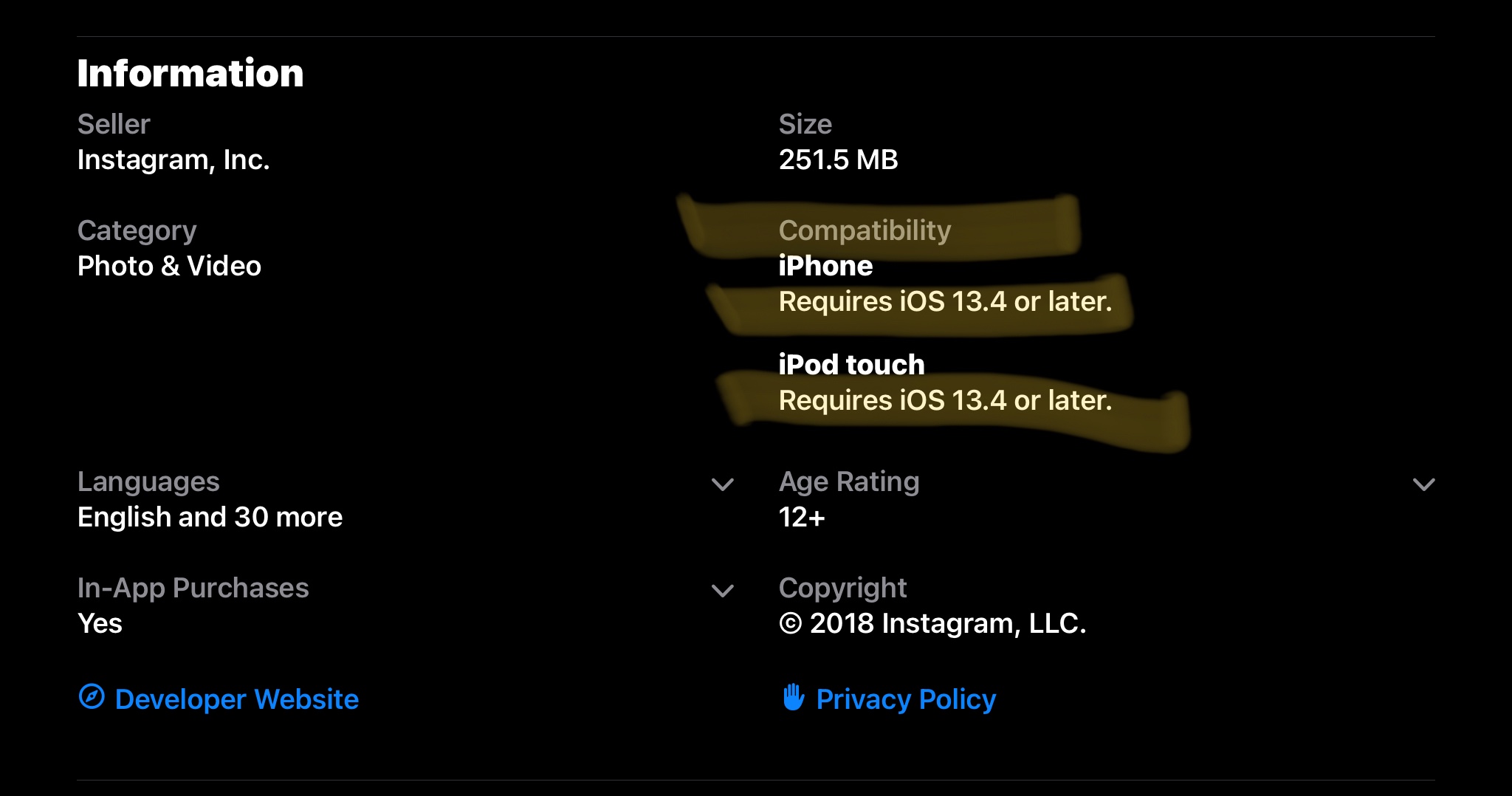Expand the Languages chevron
This screenshot has height=796, width=1512.
(x=722, y=484)
